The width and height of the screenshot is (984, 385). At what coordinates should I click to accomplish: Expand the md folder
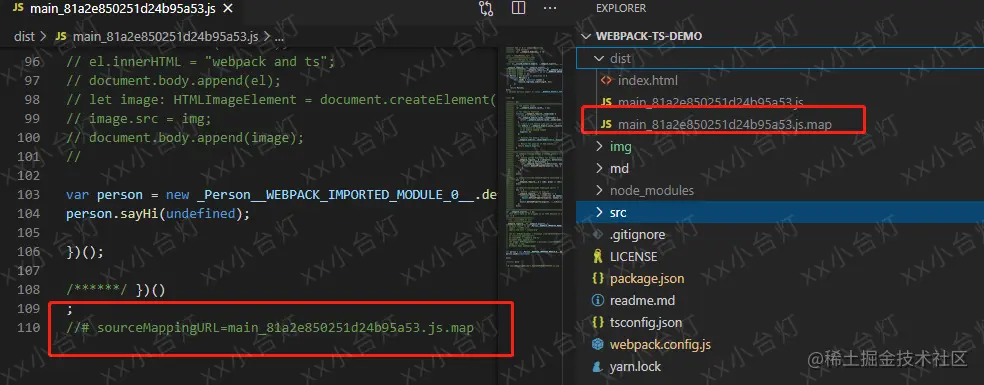click(x=599, y=168)
